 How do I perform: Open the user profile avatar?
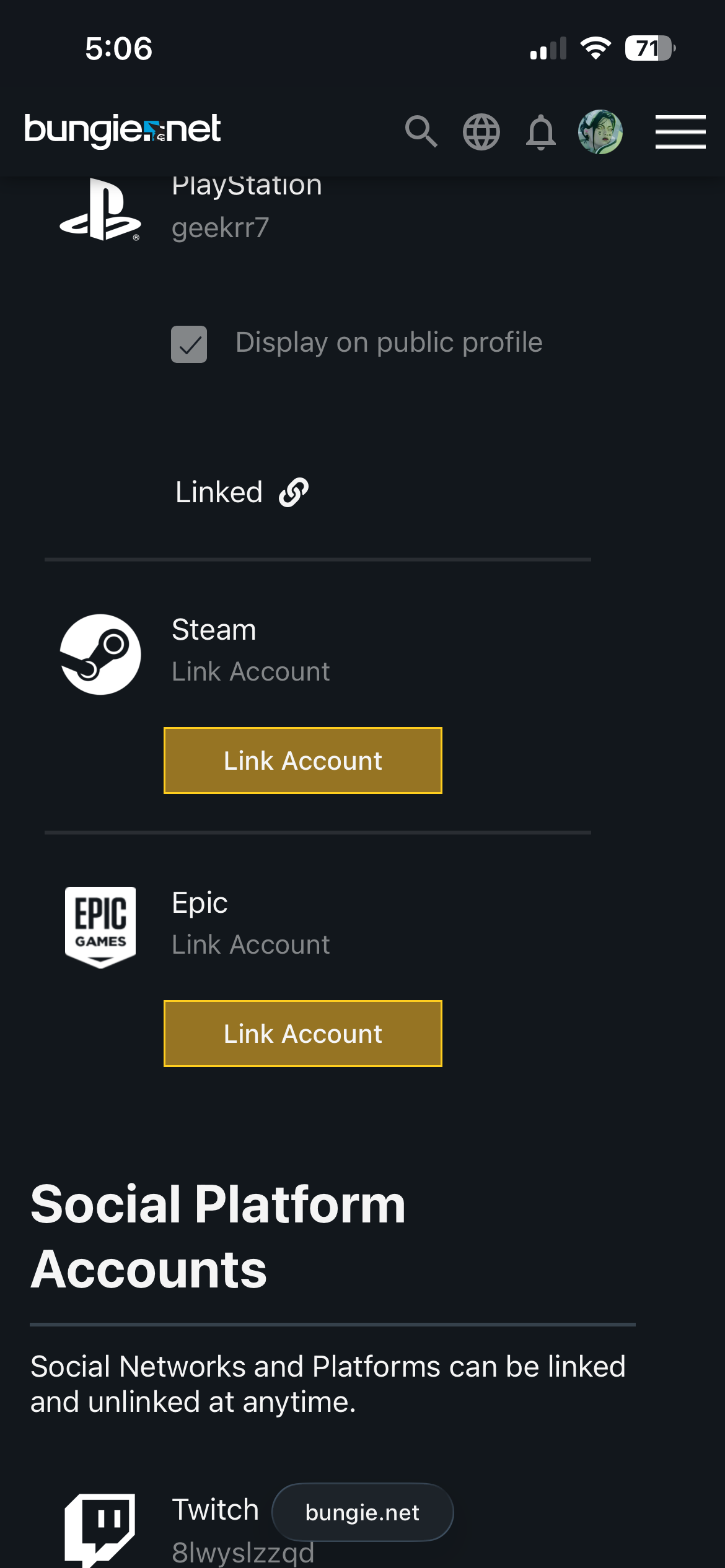click(x=600, y=132)
